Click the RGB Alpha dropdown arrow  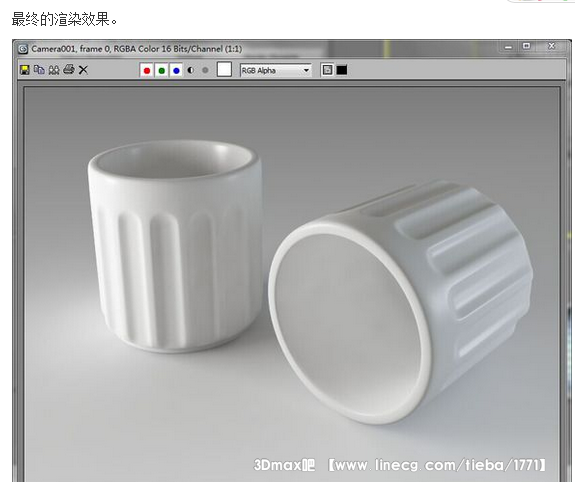pos(306,70)
